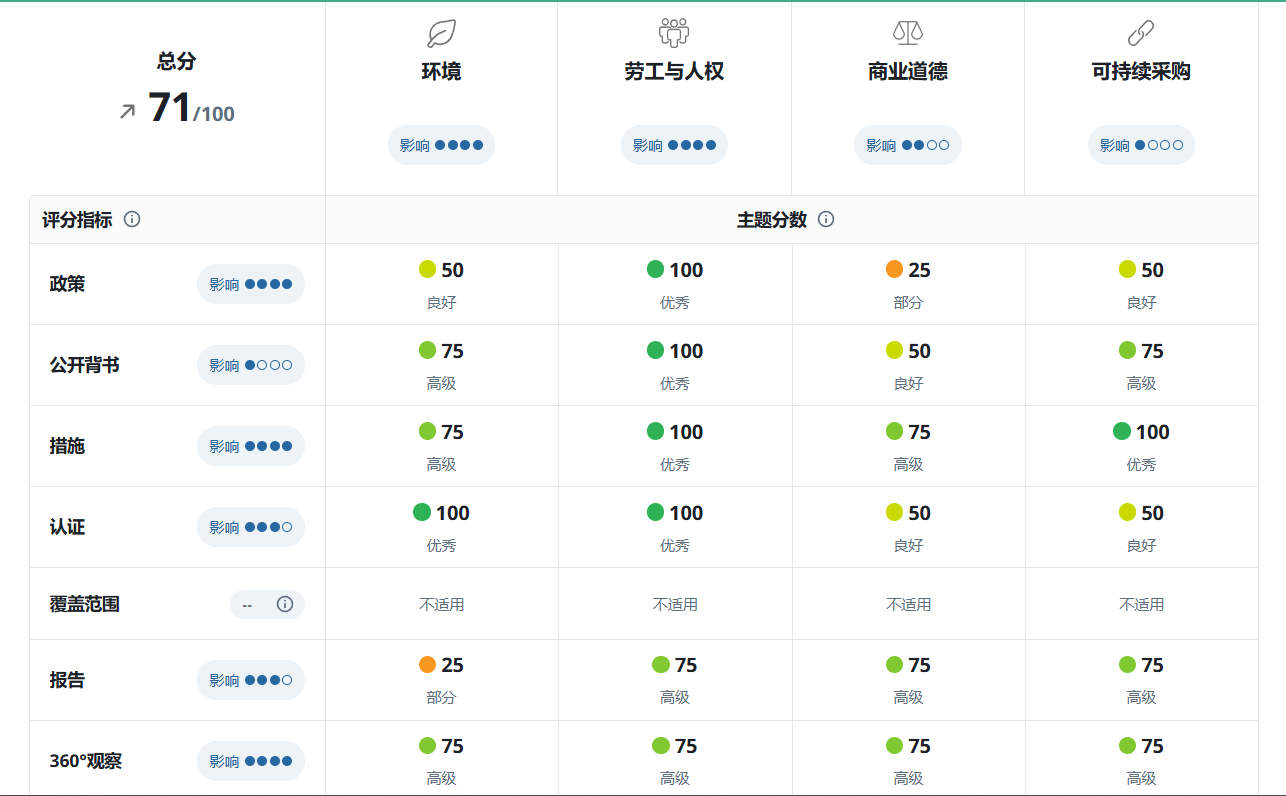Click the chain link icon above 可持续采购
1286x796 pixels.
(1141, 33)
